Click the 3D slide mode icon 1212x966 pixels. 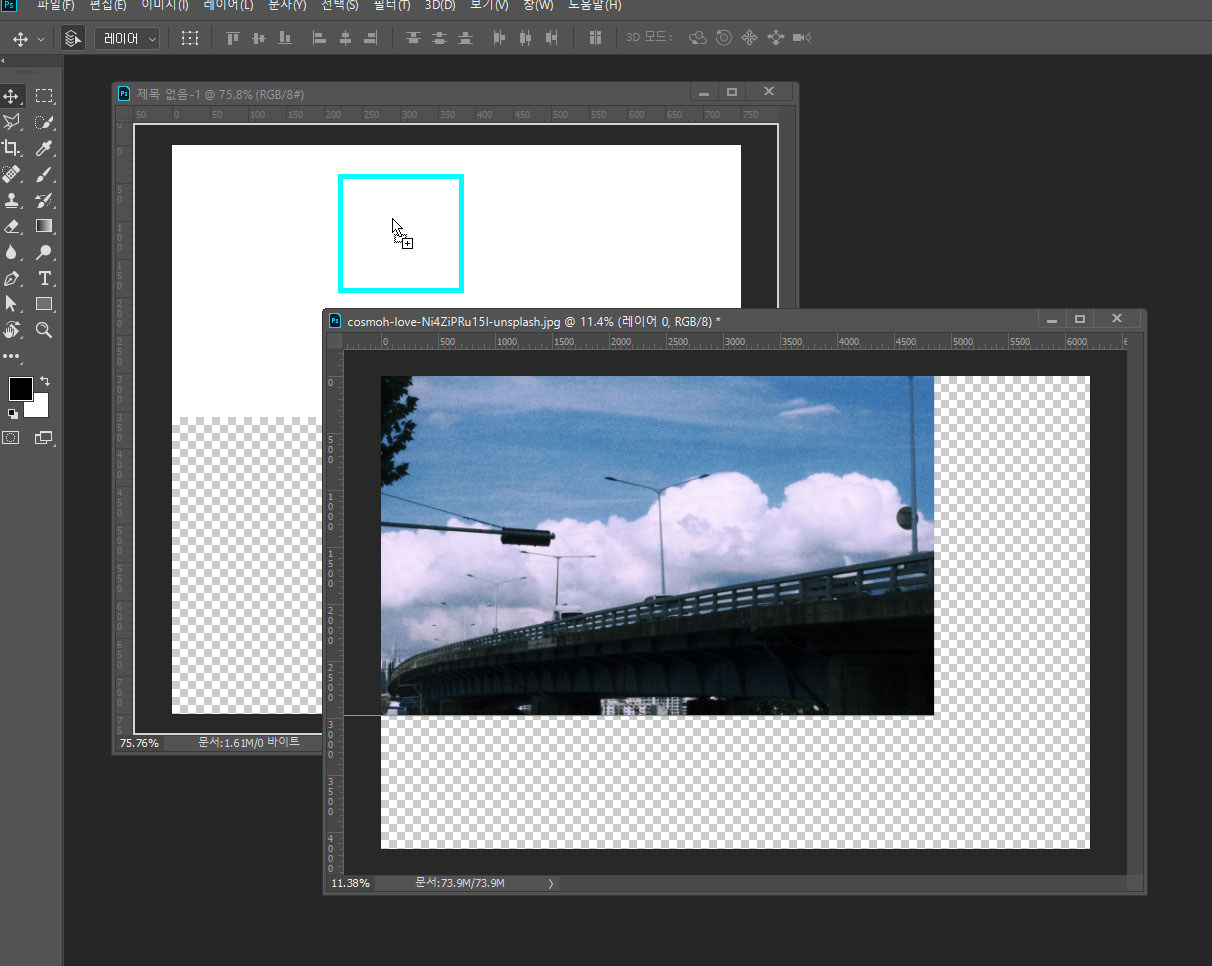point(775,38)
